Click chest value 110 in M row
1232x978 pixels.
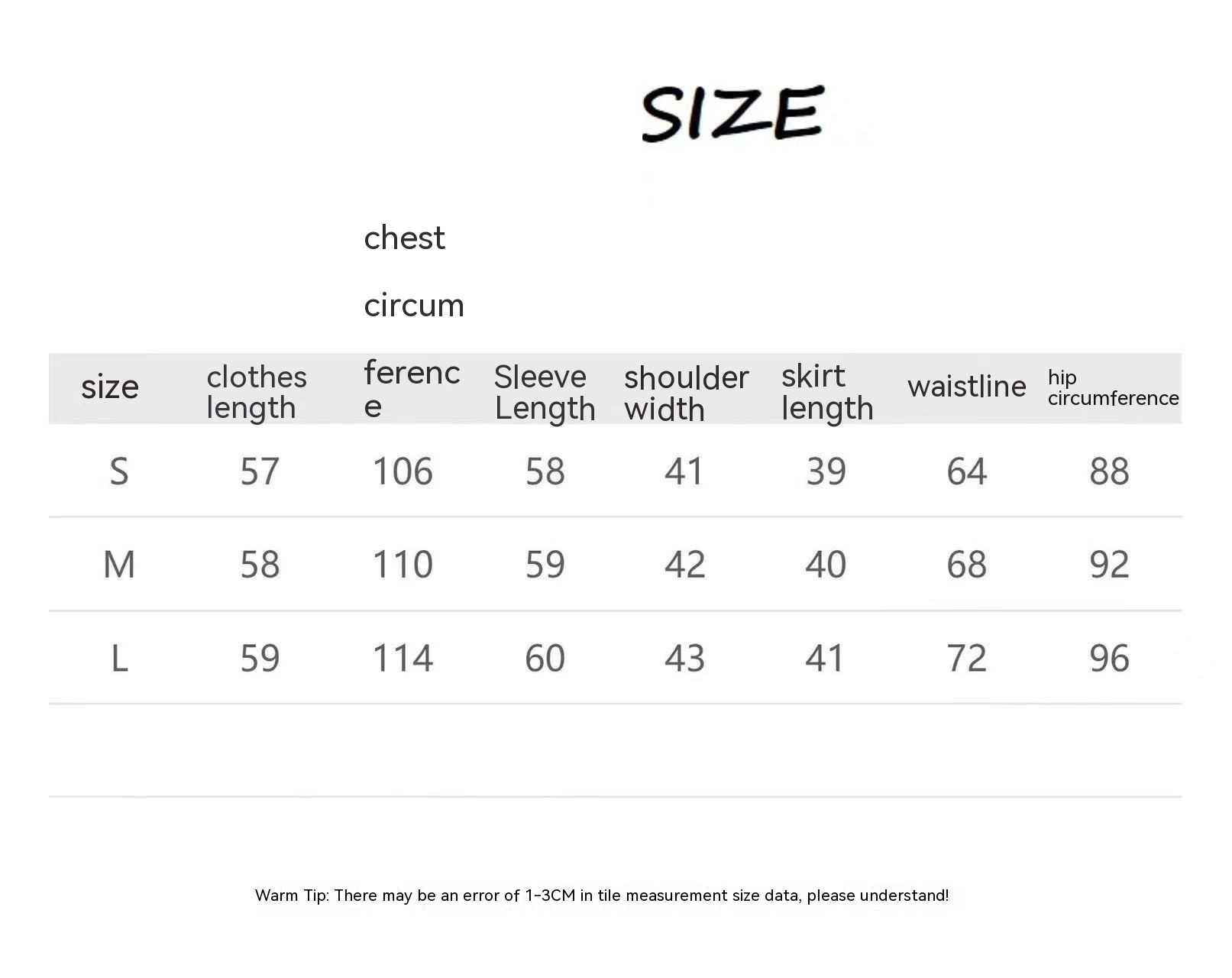(x=403, y=565)
